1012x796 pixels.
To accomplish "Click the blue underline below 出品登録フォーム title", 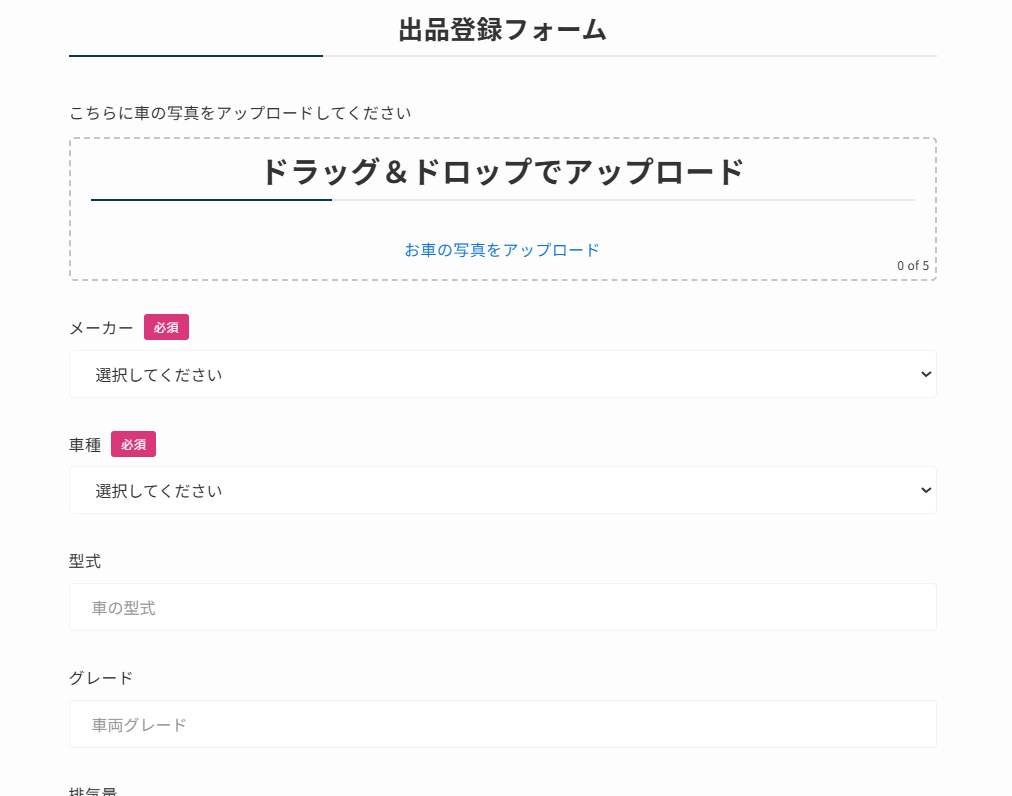I will (196, 56).
